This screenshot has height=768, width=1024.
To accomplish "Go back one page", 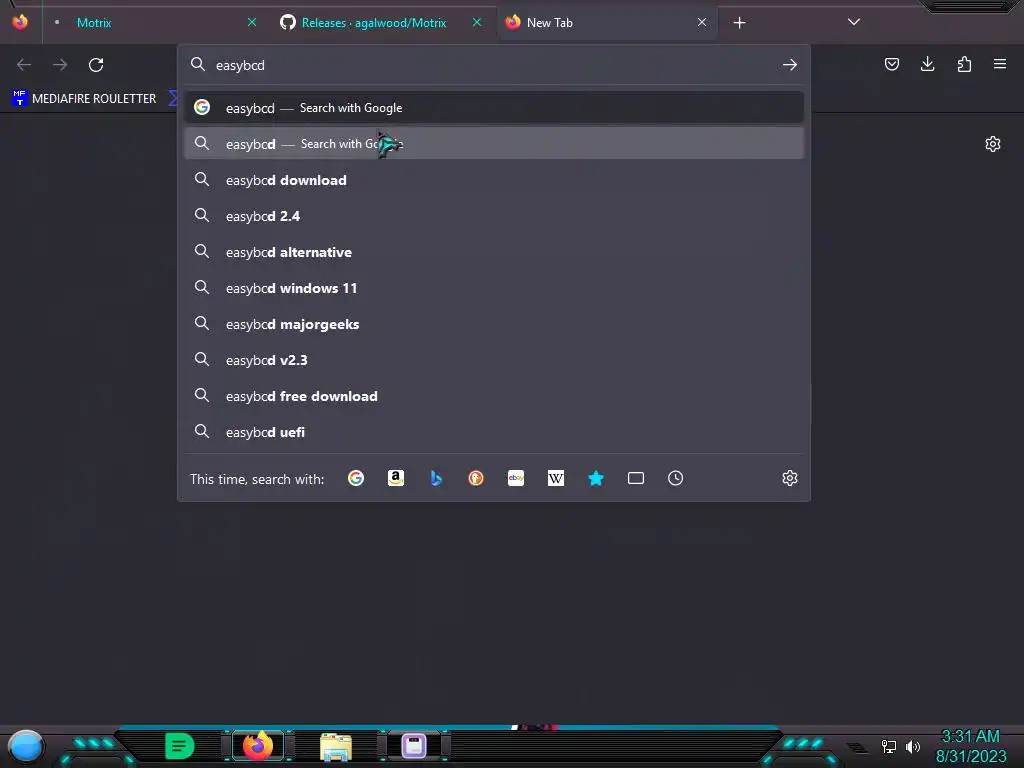I will [x=24, y=65].
